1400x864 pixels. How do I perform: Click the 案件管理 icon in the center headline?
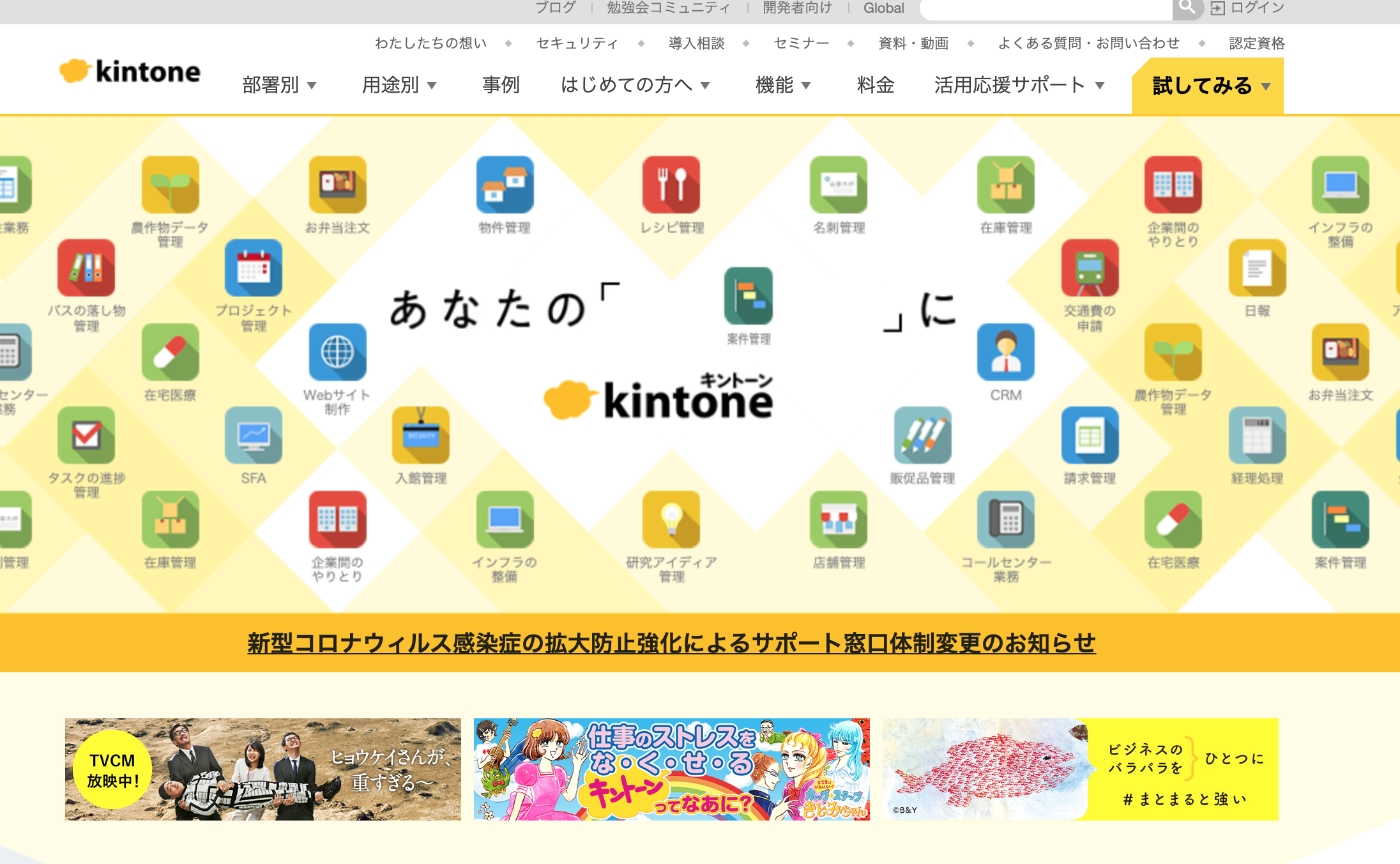click(749, 296)
